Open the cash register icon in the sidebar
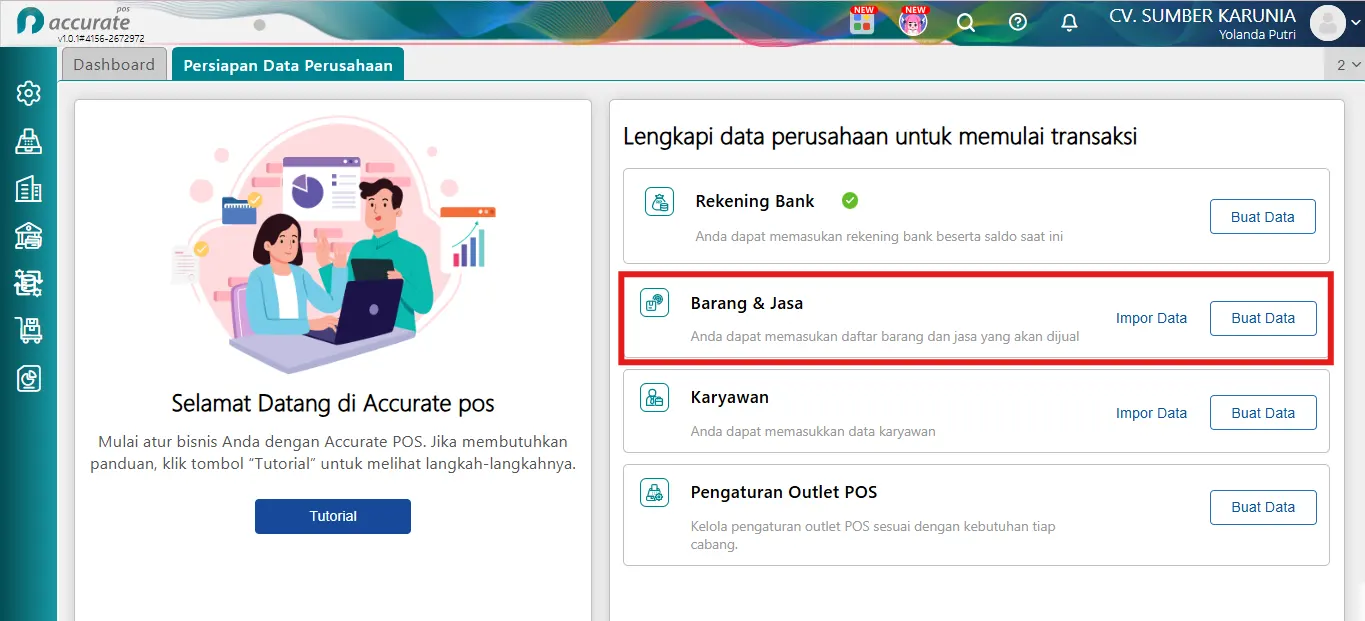 (x=28, y=141)
